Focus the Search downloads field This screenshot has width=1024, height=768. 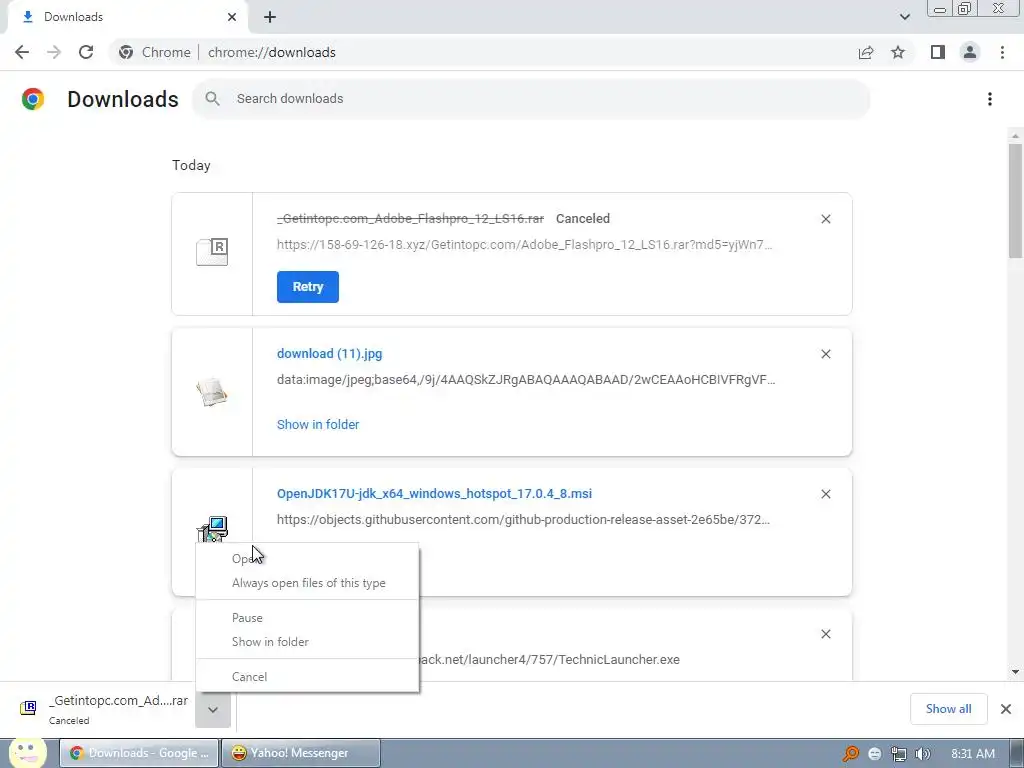coord(531,99)
